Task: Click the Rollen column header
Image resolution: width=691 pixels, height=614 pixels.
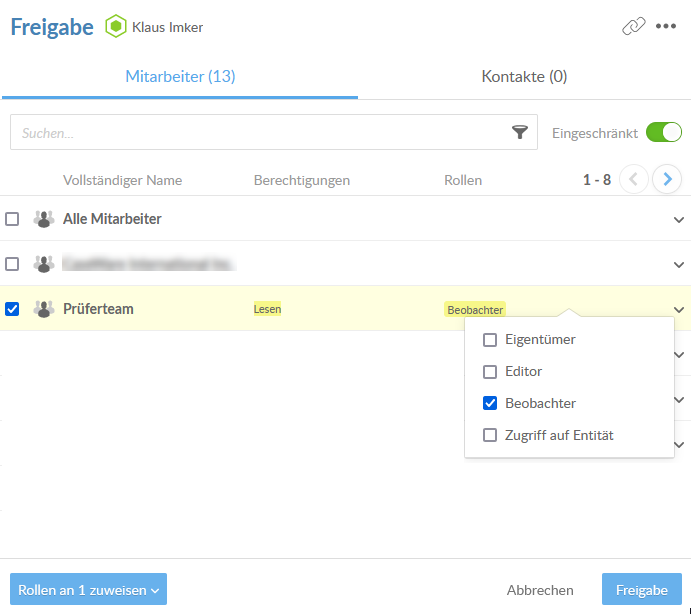Action: (x=463, y=180)
